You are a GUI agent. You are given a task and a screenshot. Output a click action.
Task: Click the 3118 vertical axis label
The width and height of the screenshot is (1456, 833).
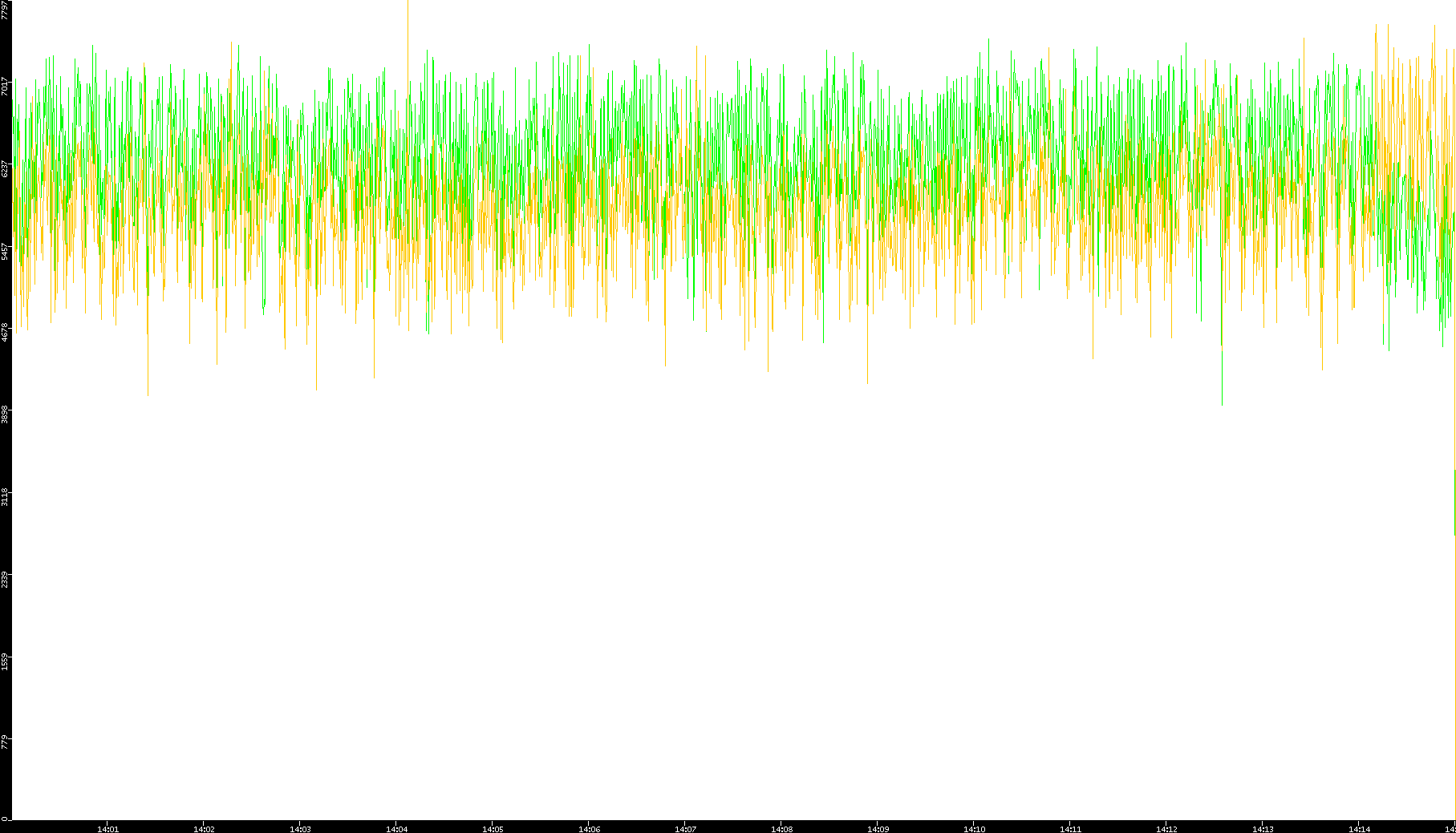click(6, 495)
